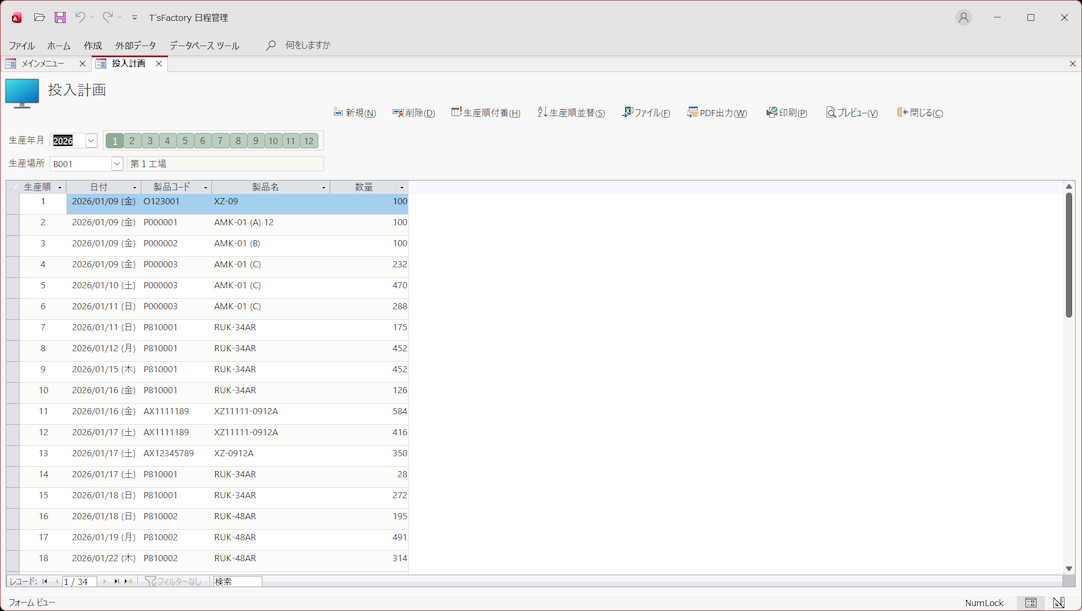Click the 印刷 print icon
1082x611 pixels.
tap(771, 113)
